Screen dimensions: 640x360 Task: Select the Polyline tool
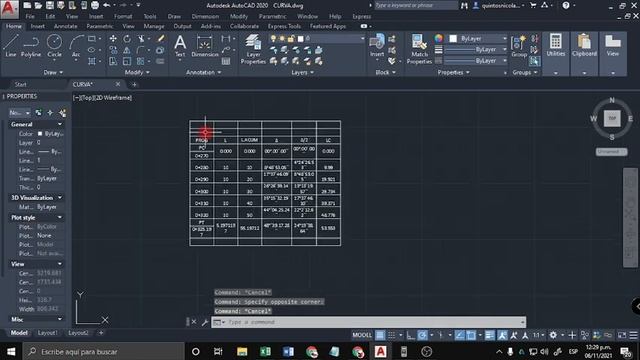31,46
